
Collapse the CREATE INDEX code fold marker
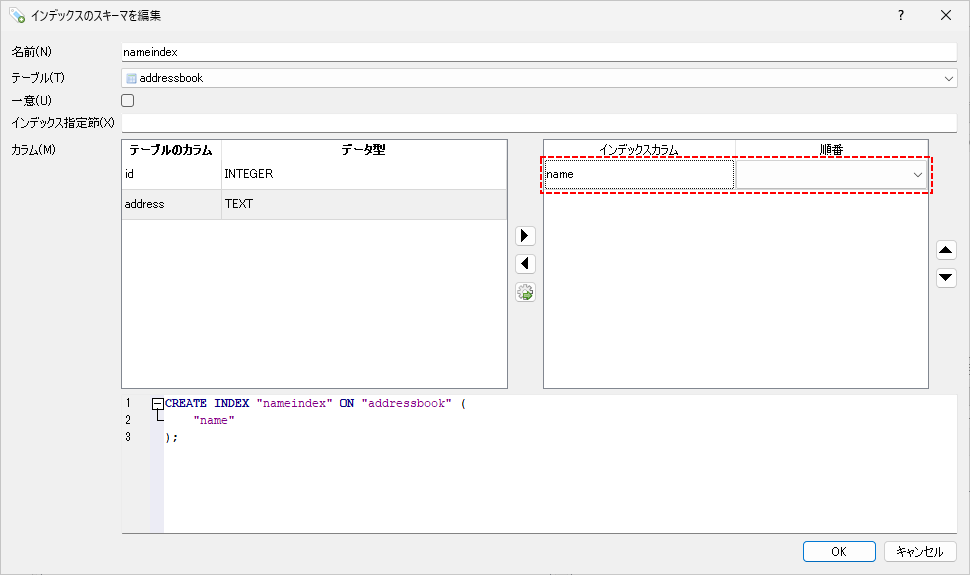click(157, 404)
